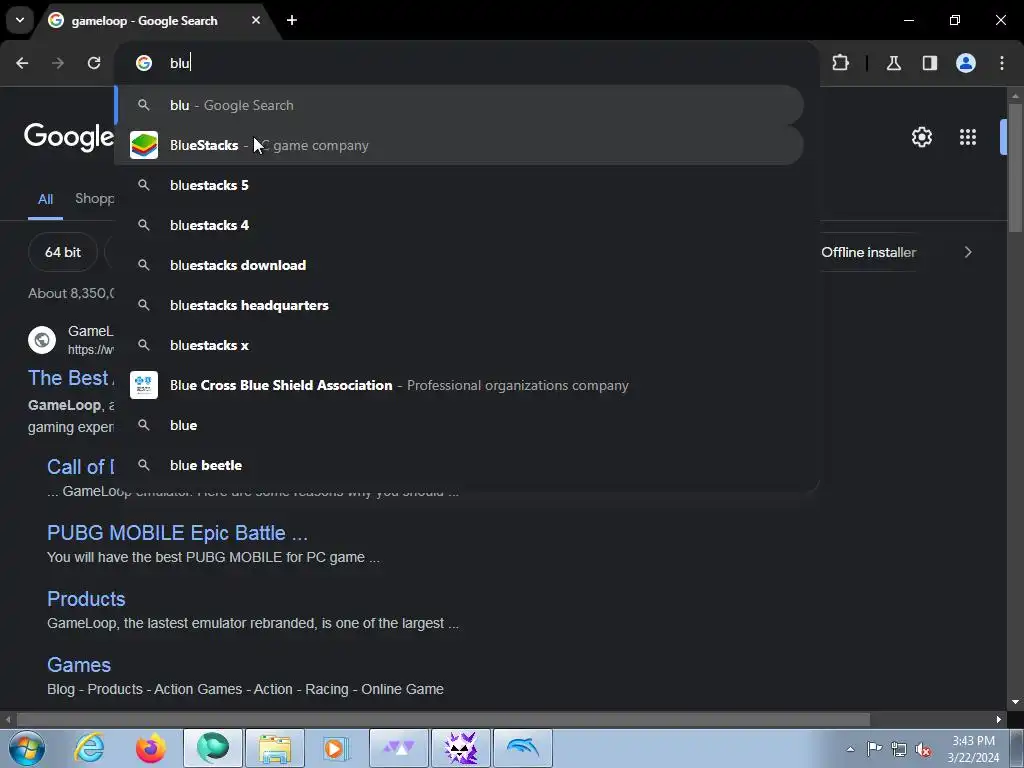This screenshot has height=768, width=1024.
Task: Toggle the side panel icon
Action: [930, 63]
